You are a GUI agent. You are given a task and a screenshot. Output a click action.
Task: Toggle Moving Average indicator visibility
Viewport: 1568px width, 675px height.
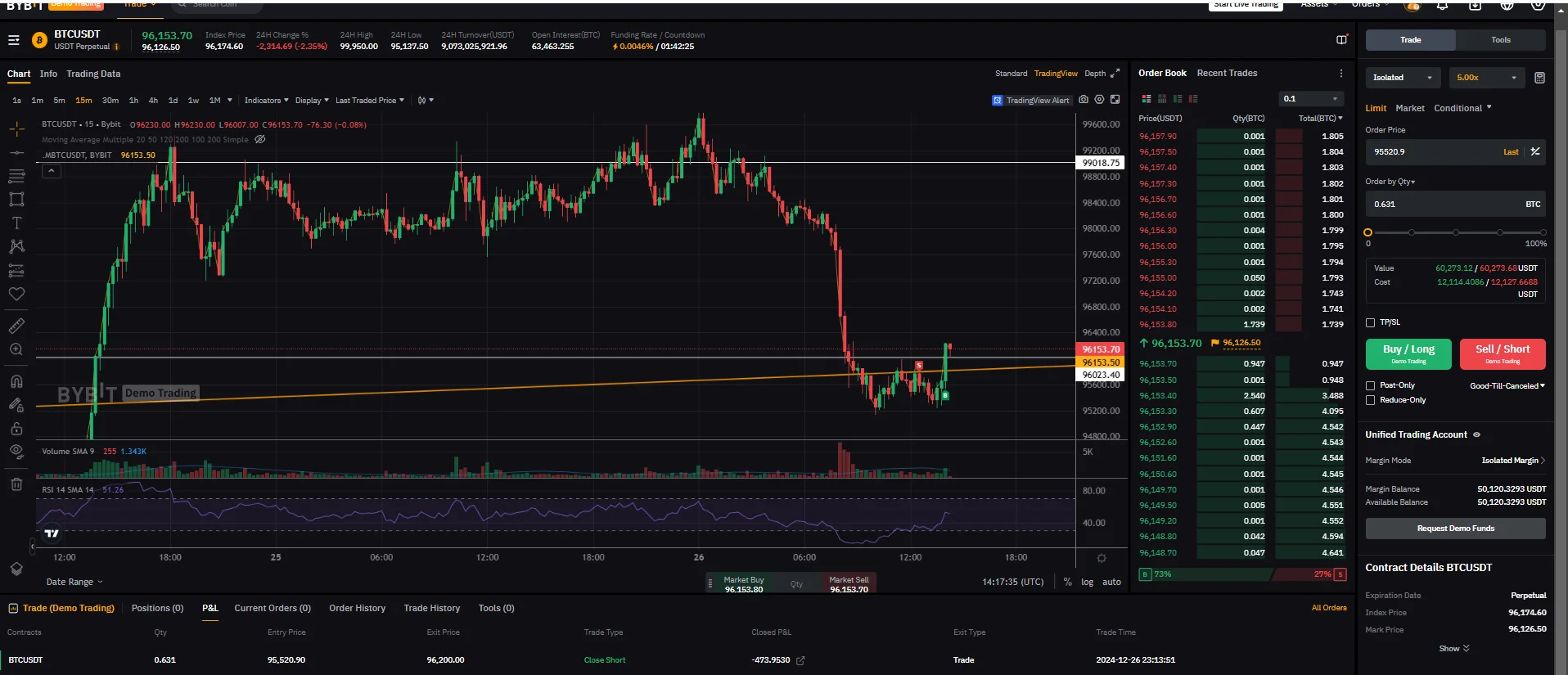pos(260,139)
